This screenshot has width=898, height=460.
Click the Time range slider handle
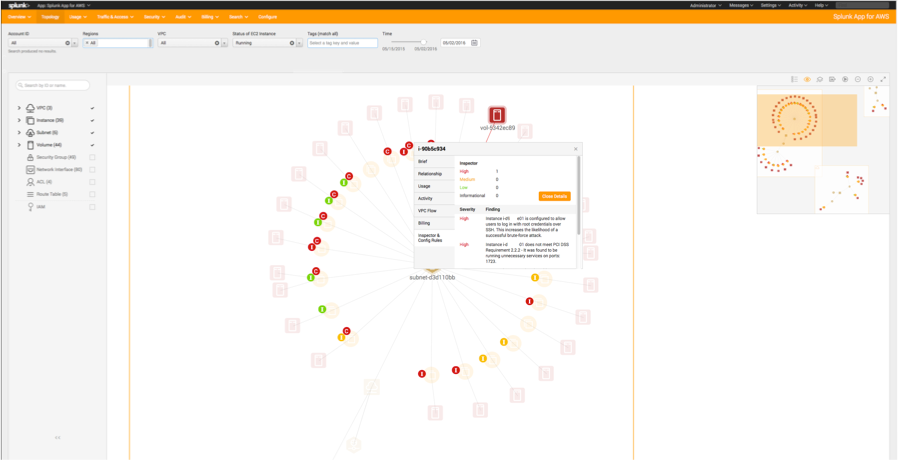(x=424, y=42)
